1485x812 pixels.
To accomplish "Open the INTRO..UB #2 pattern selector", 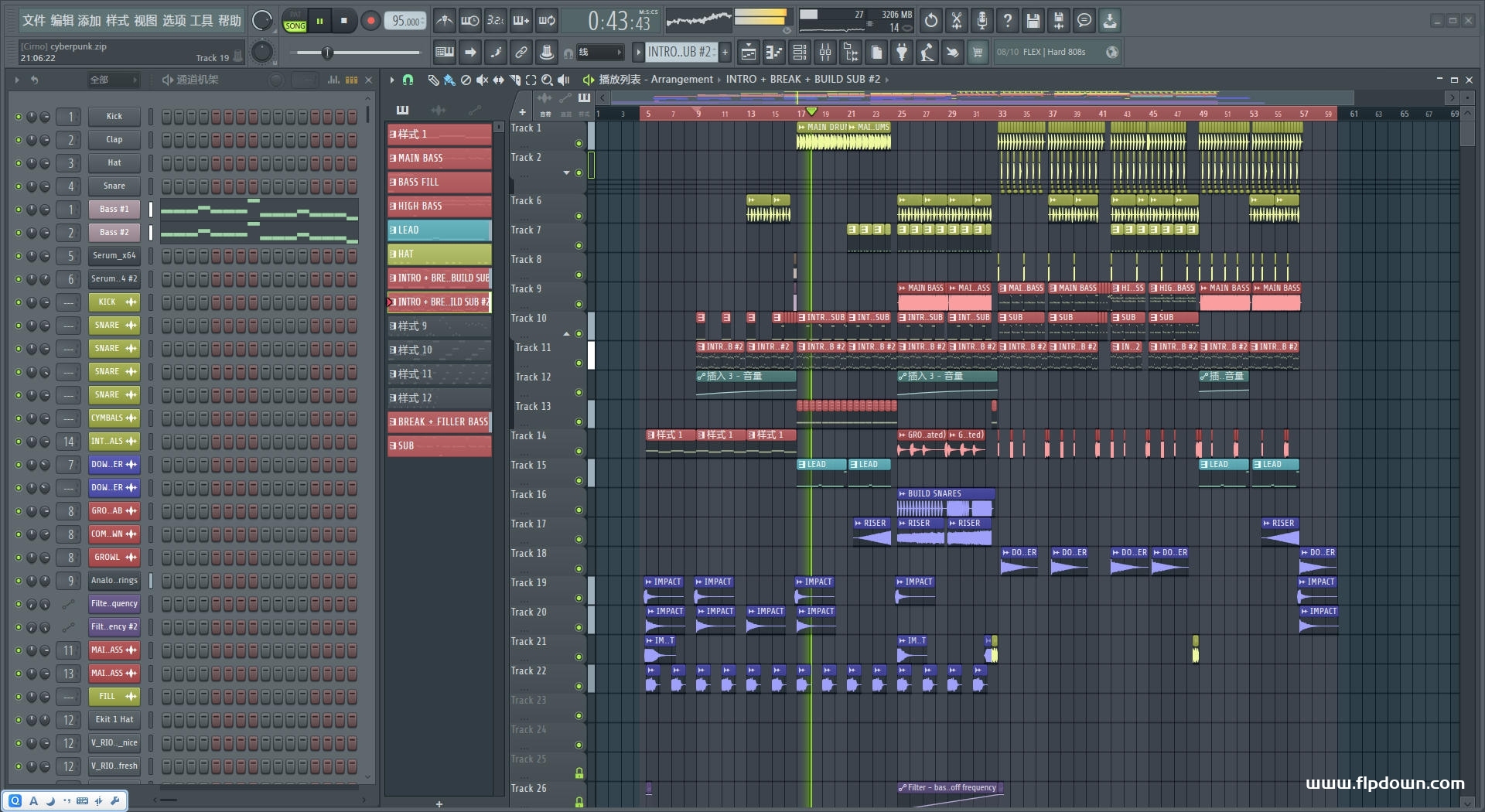I will pos(680,53).
